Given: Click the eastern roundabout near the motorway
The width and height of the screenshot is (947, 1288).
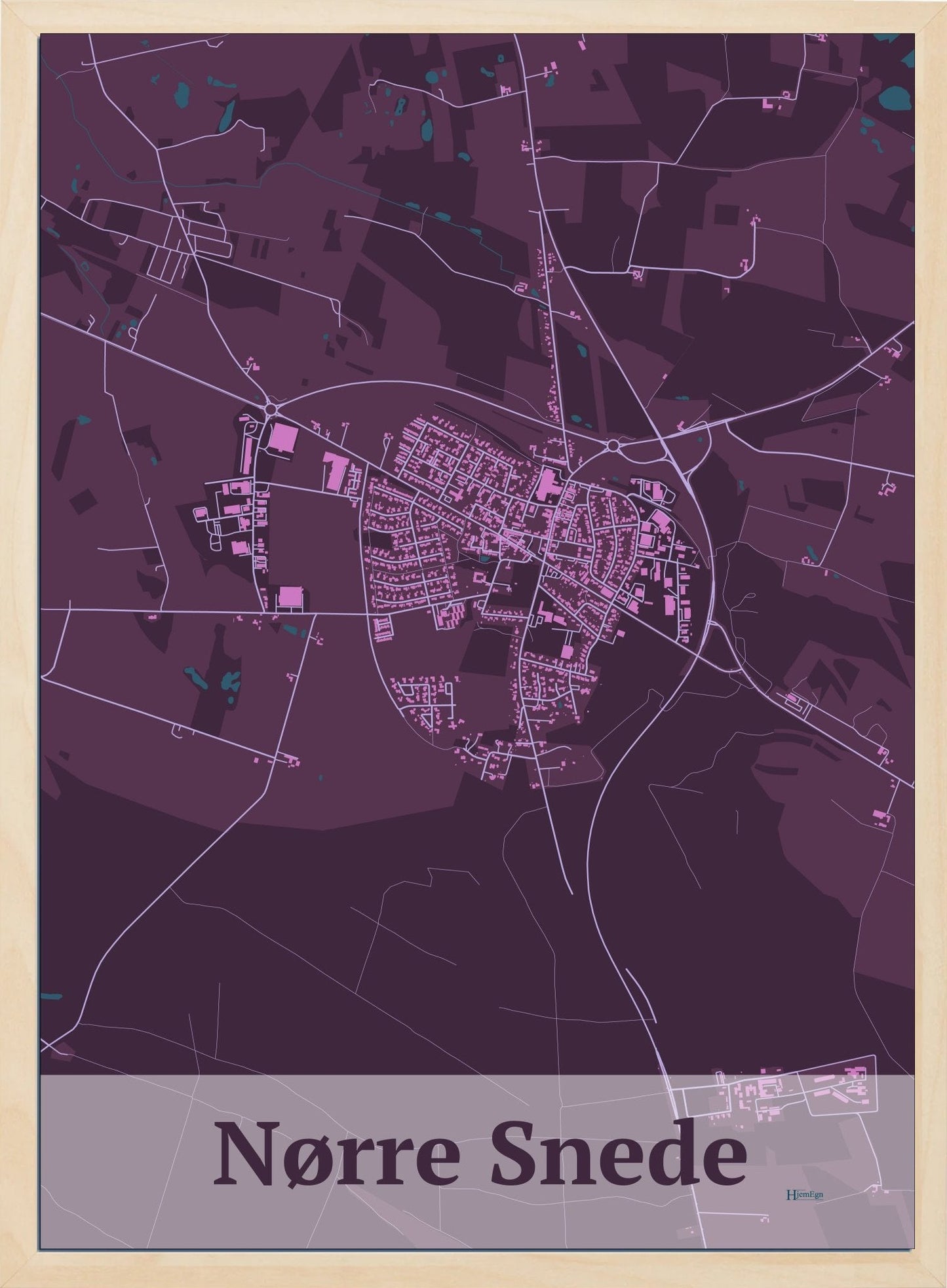Looking at the screenshot, I should pyautogui.click(x=613, y=445).
